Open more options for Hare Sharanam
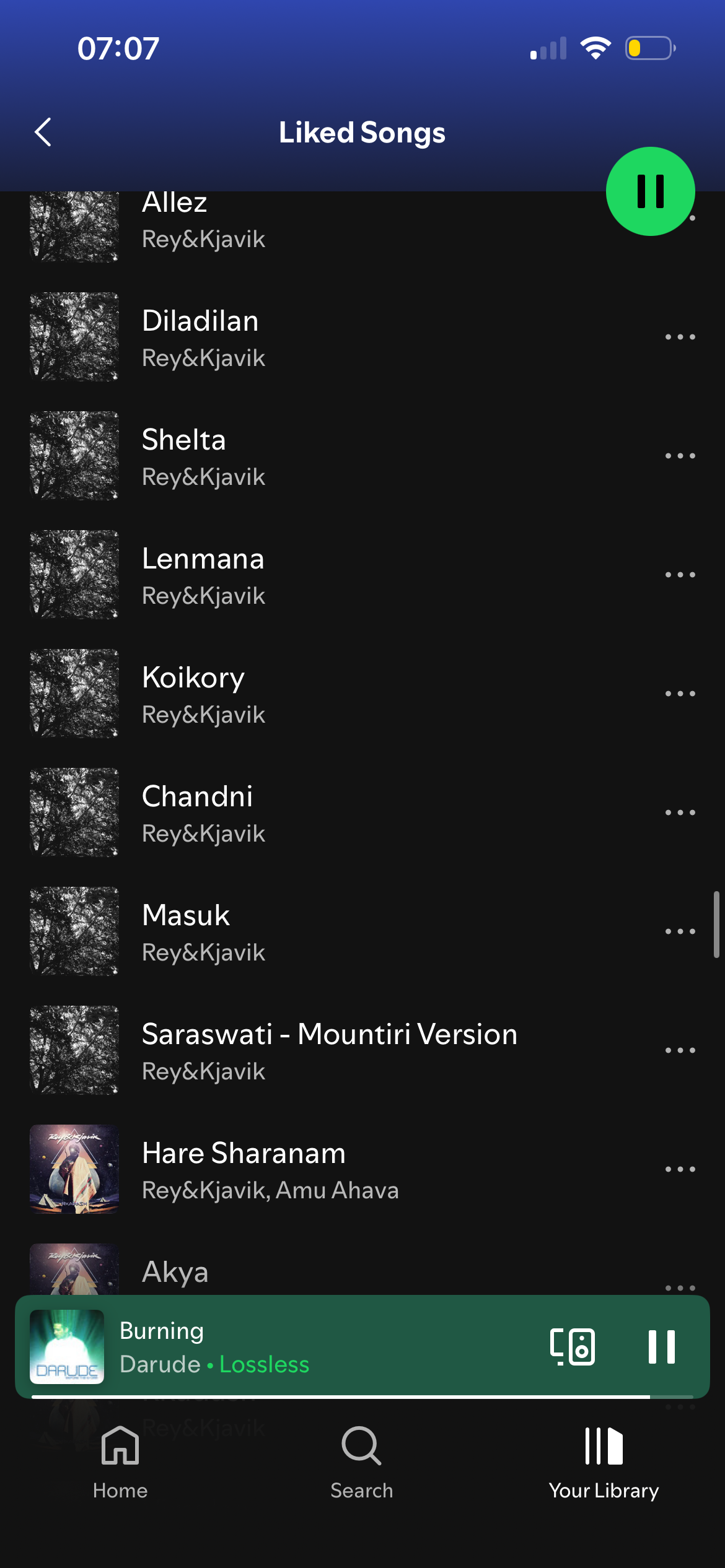The width and height of the screenshot is (725, 1568). [x=680, y=1169]
